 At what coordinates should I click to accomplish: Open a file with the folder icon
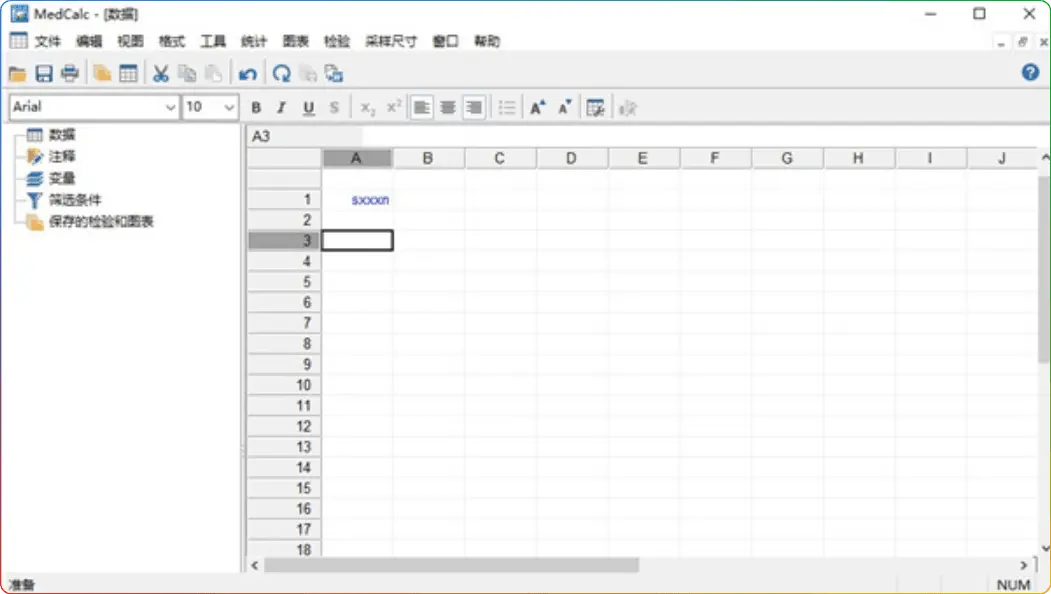(17, 73)
